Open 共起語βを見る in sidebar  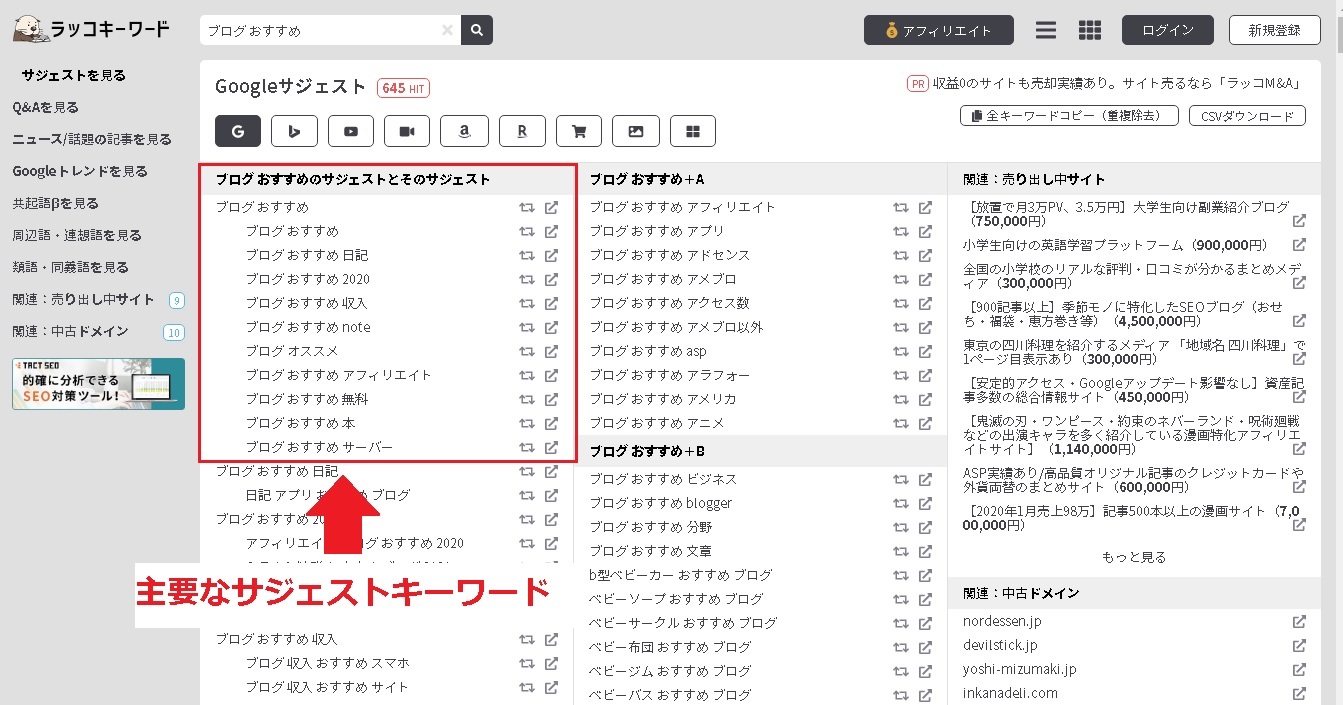(56, 203)
